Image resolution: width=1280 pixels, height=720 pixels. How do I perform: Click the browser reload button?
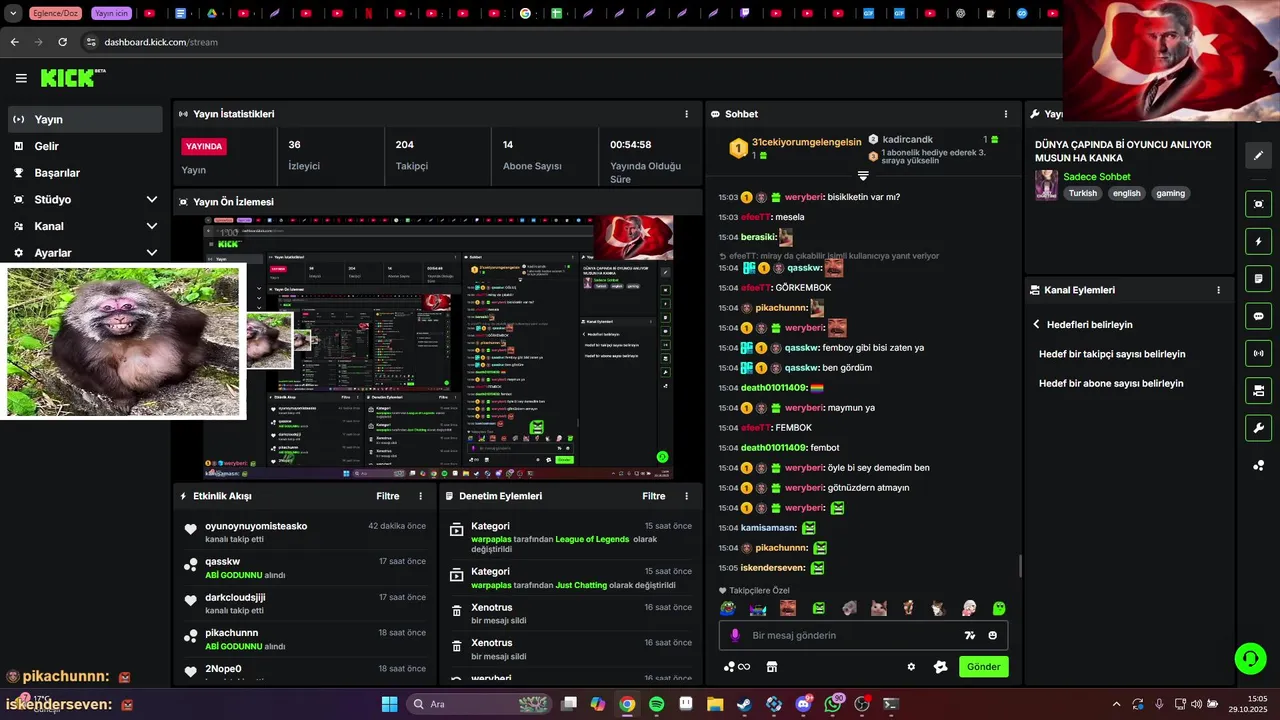[x=62, y=42]
